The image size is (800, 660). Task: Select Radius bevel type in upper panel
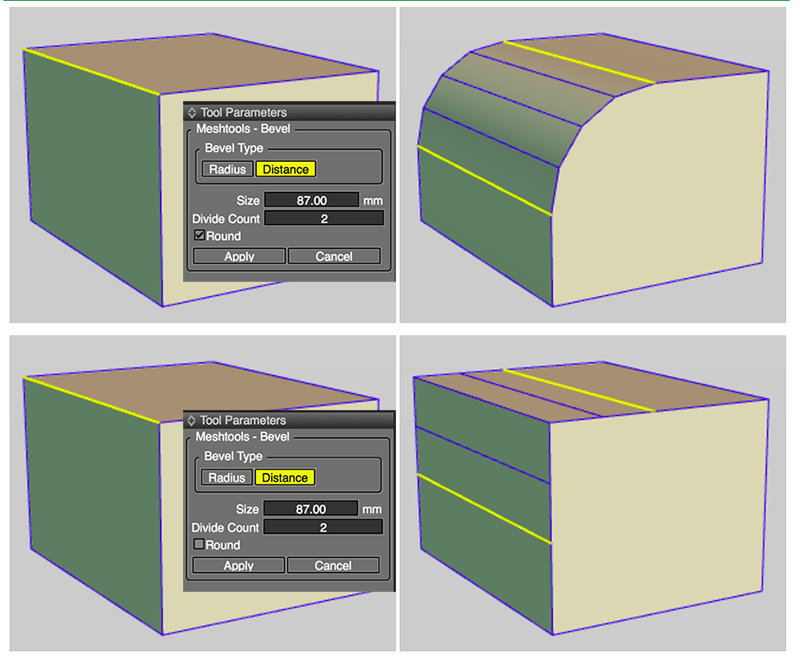[x=228, y=169]
